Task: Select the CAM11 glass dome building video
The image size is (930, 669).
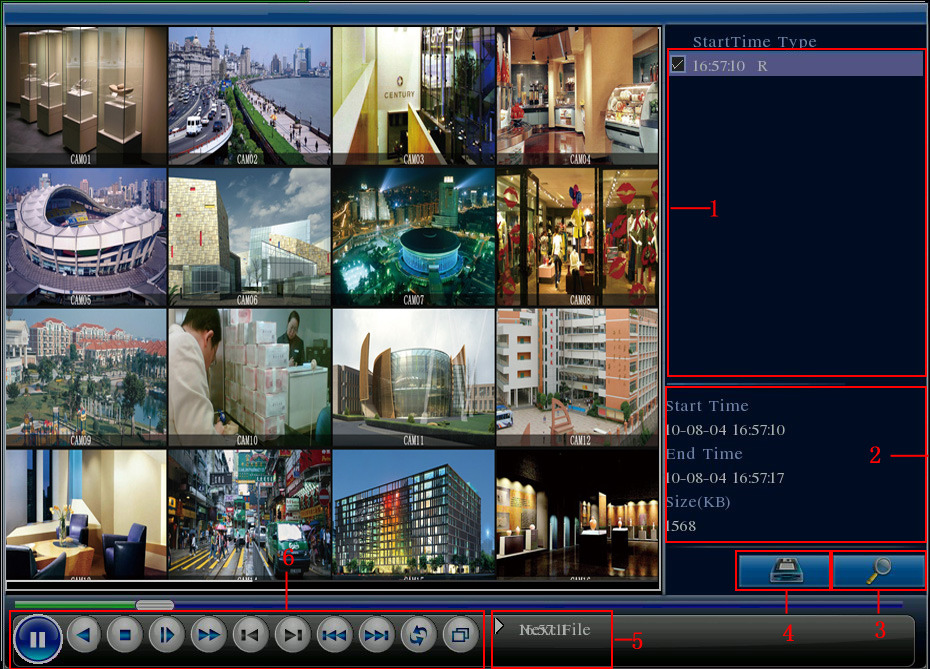Action: (x=413, y=377)
